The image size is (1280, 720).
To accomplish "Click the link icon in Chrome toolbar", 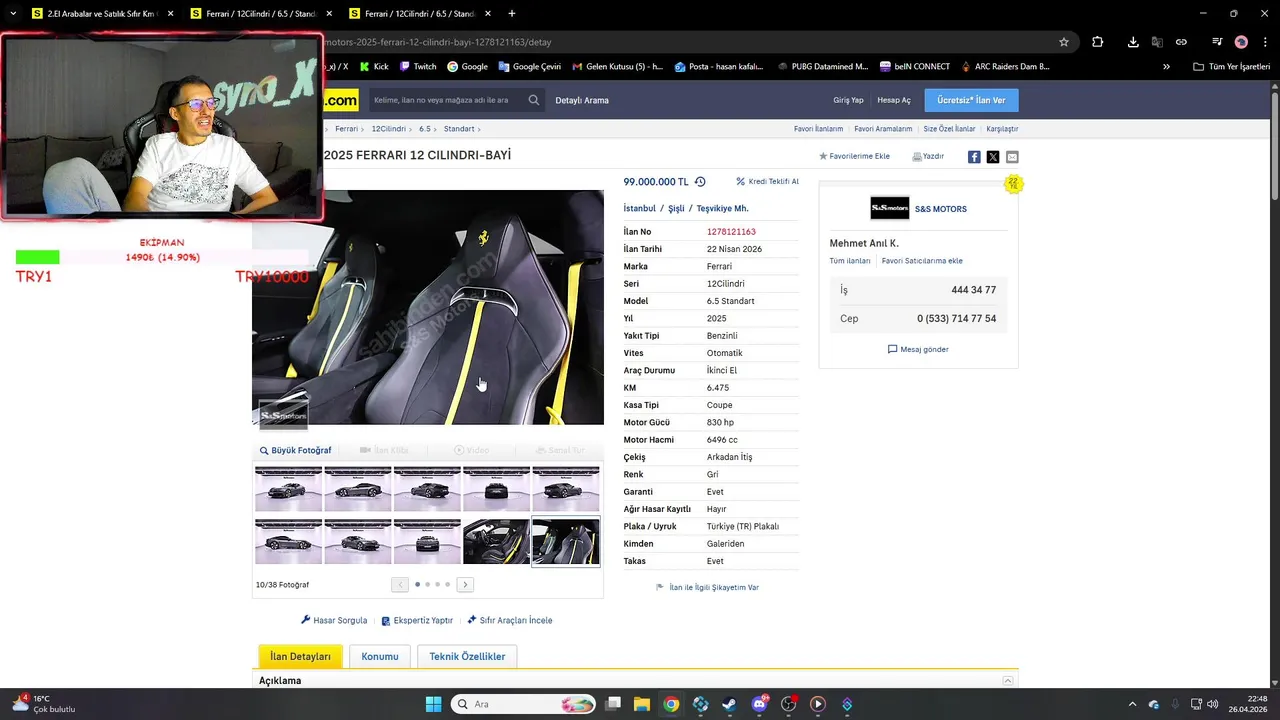I will (1181, 42).
